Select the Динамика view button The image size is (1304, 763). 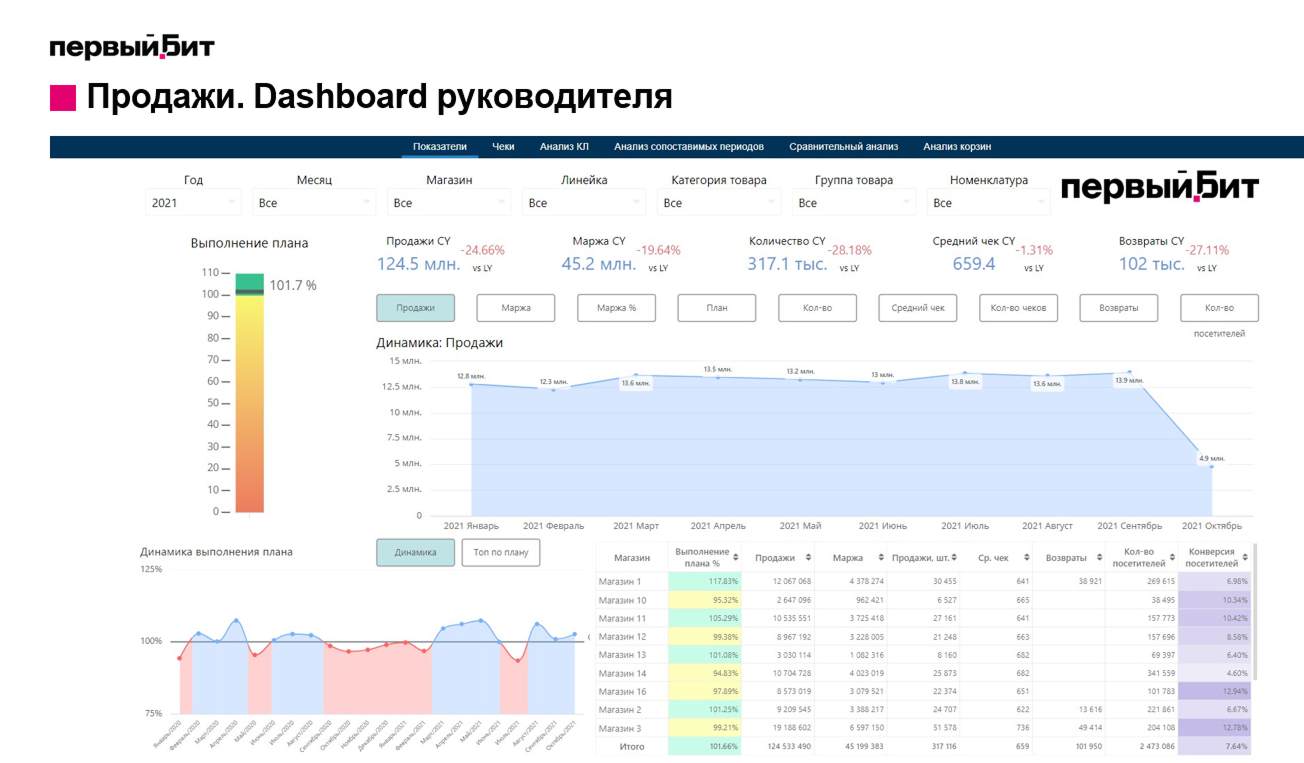point(415,552)
